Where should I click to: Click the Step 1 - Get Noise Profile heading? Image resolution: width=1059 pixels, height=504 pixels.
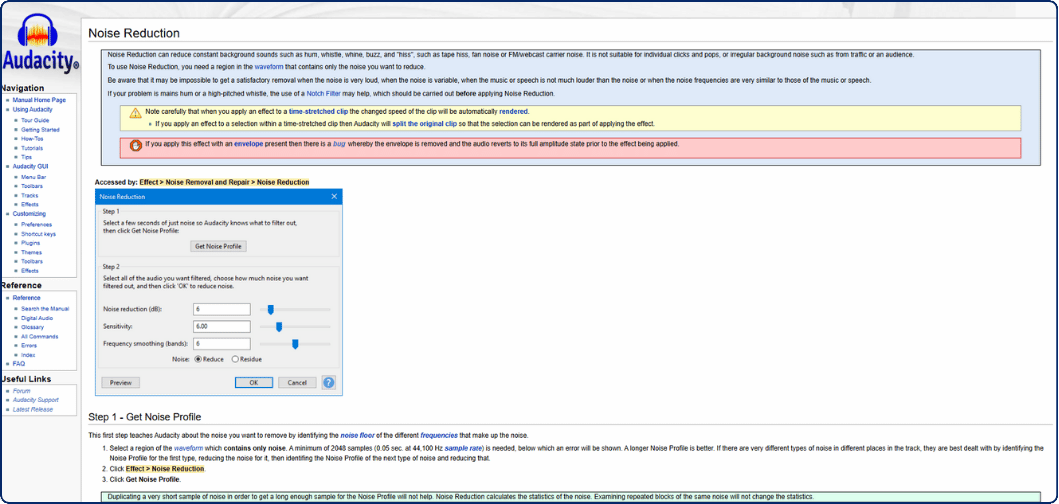tap(145, 417)
